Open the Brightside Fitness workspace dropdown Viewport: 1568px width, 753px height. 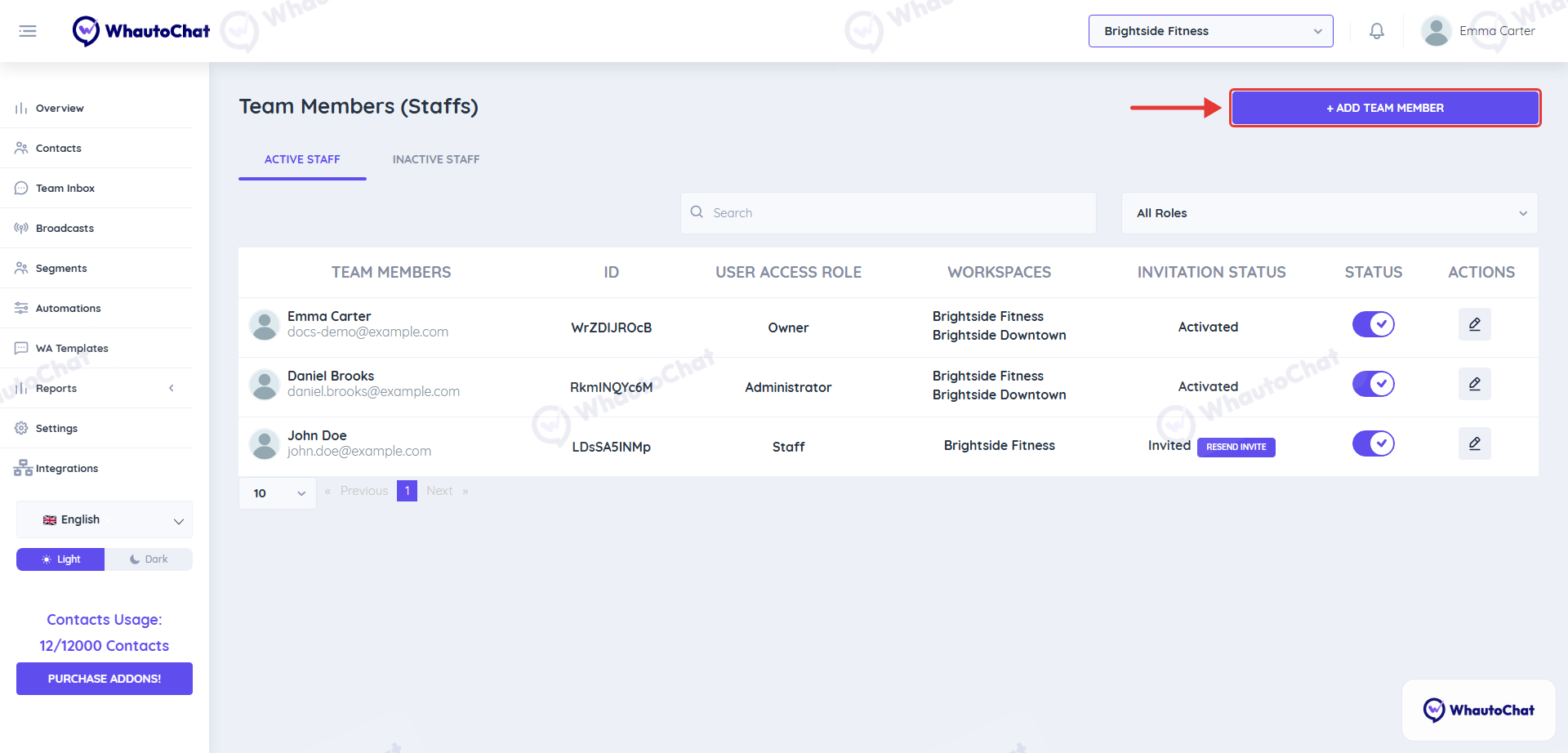click(x=1211, y=31)
